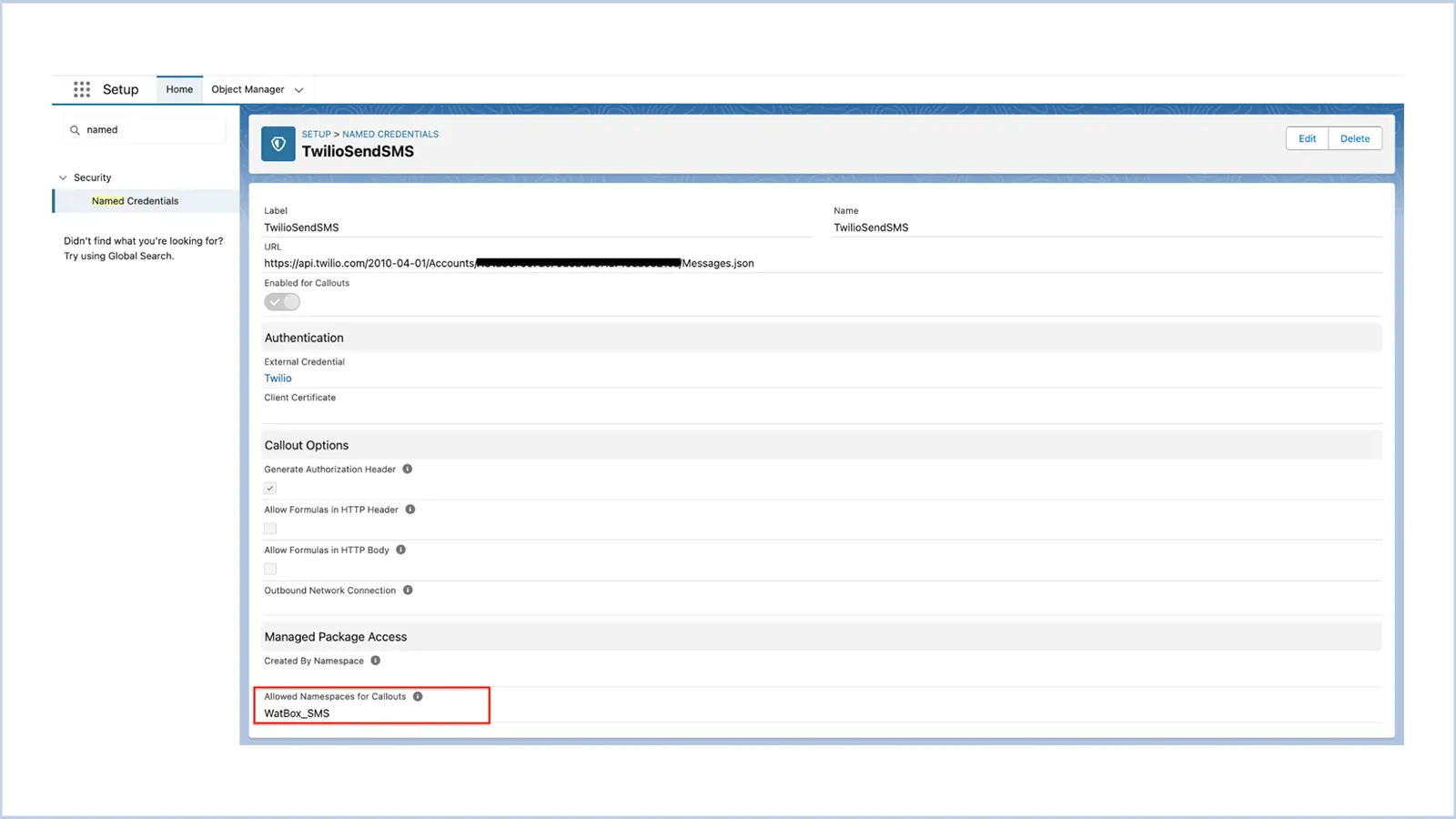Toggle Allow Formulas in HTTP Body checkbox
The image size is (1456, 819).
[270, 569]
